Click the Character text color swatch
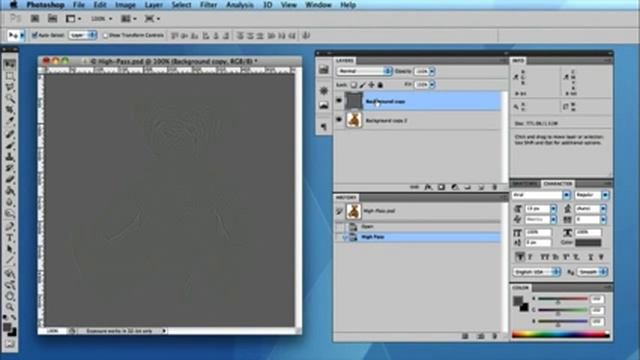 click(x=588, y=242)
